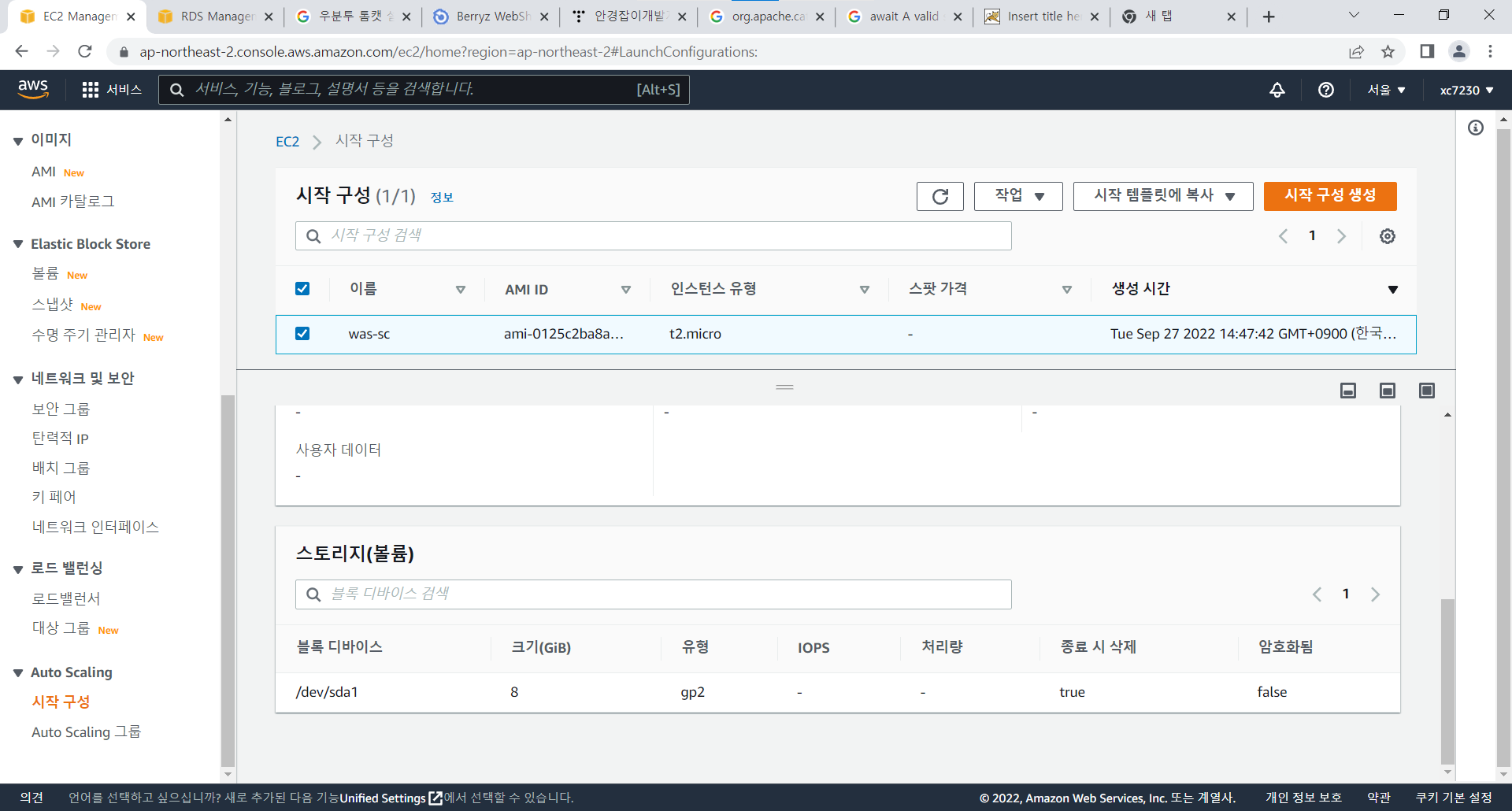Viewport: 1512px width, 811px height.
Task: Collapse details panel to bottom icon
Action: tap(1348, 391)
